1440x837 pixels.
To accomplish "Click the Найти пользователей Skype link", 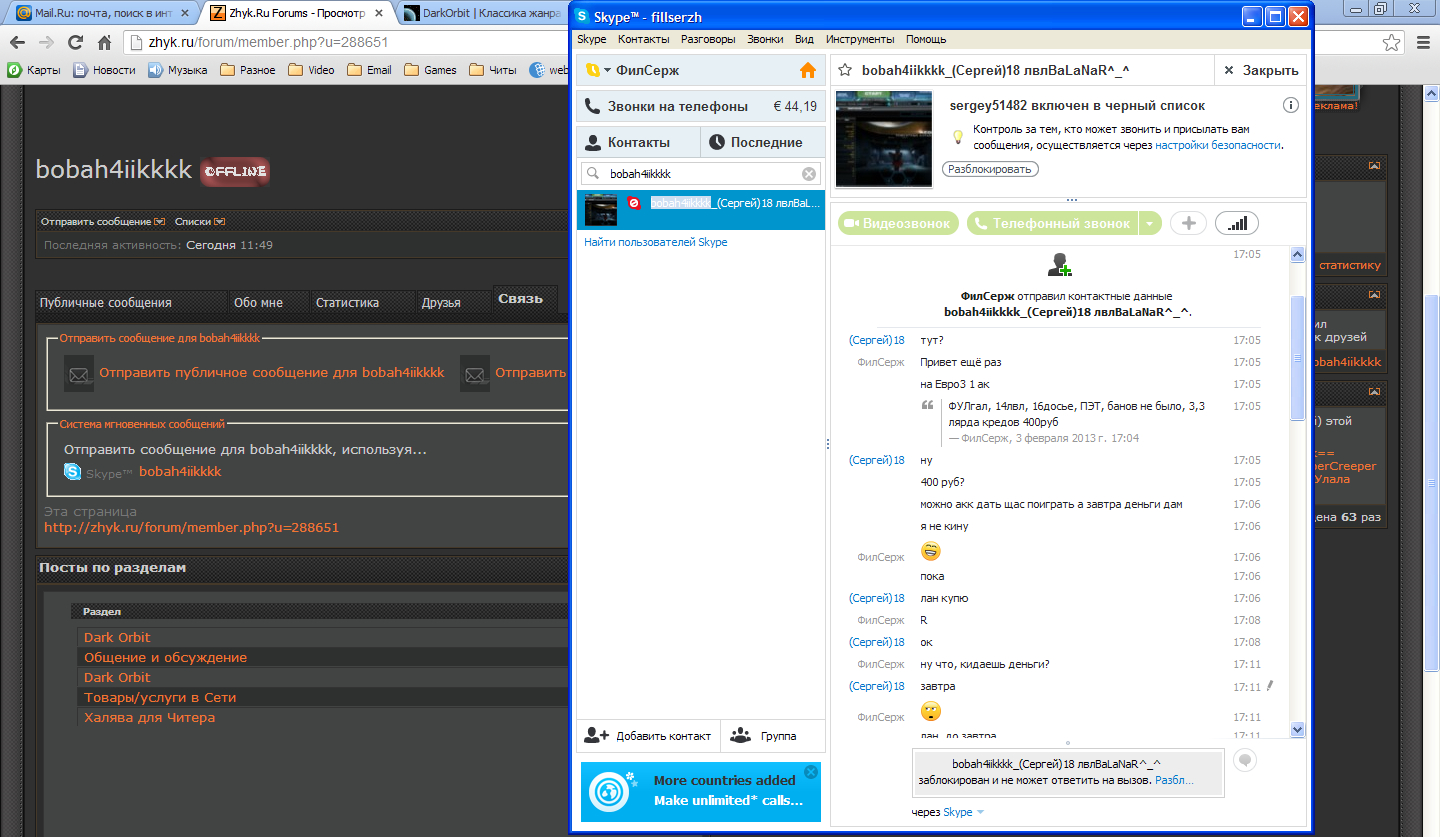I will tap(656, 242).
